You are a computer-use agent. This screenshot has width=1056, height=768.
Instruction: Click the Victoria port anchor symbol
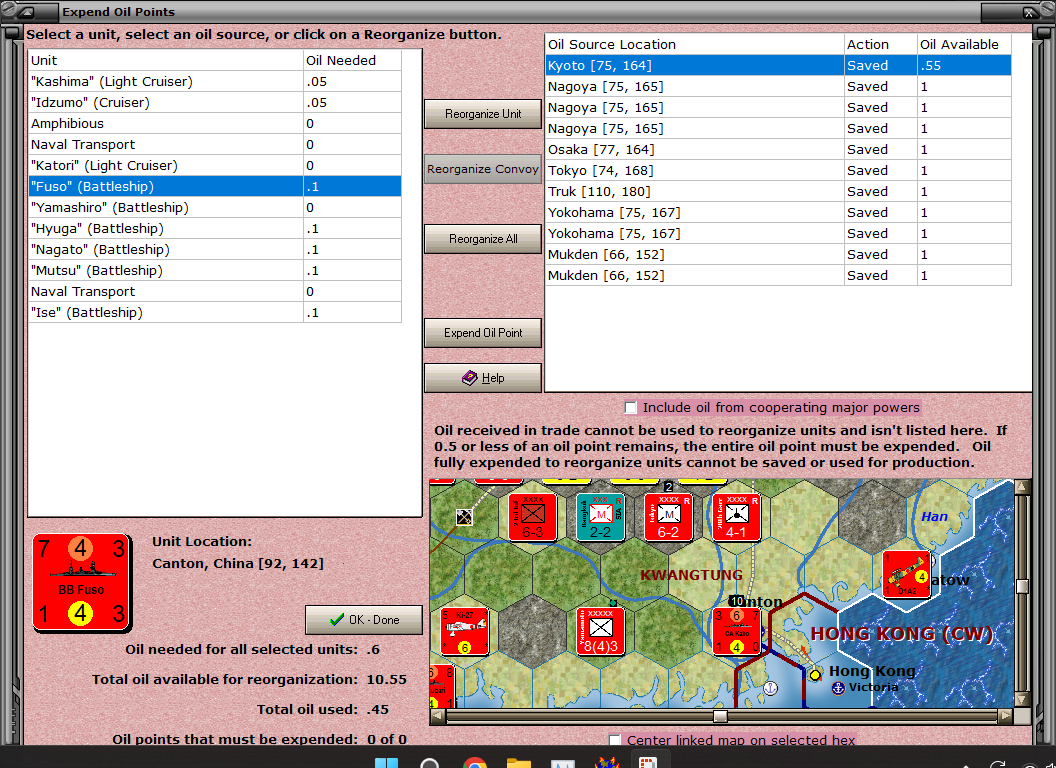click(x=838, y=688)
